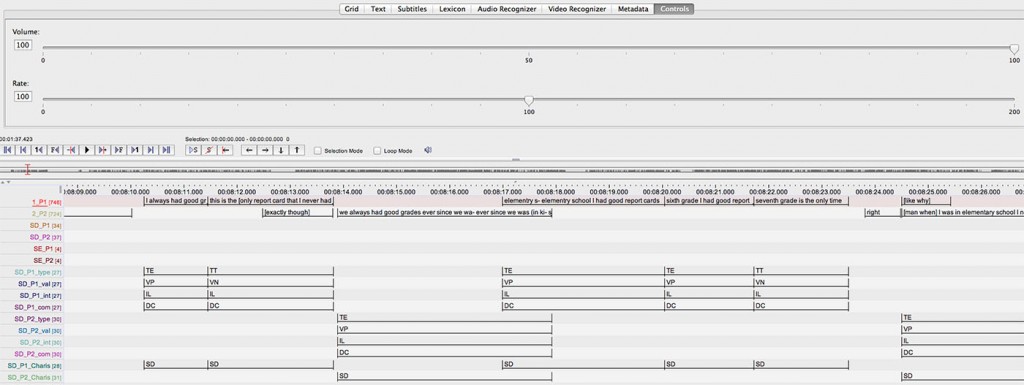The width and height of the screenshot is (1024, 385).
Task: Click the Volume slider handle
Action: tap(1014, 49)
